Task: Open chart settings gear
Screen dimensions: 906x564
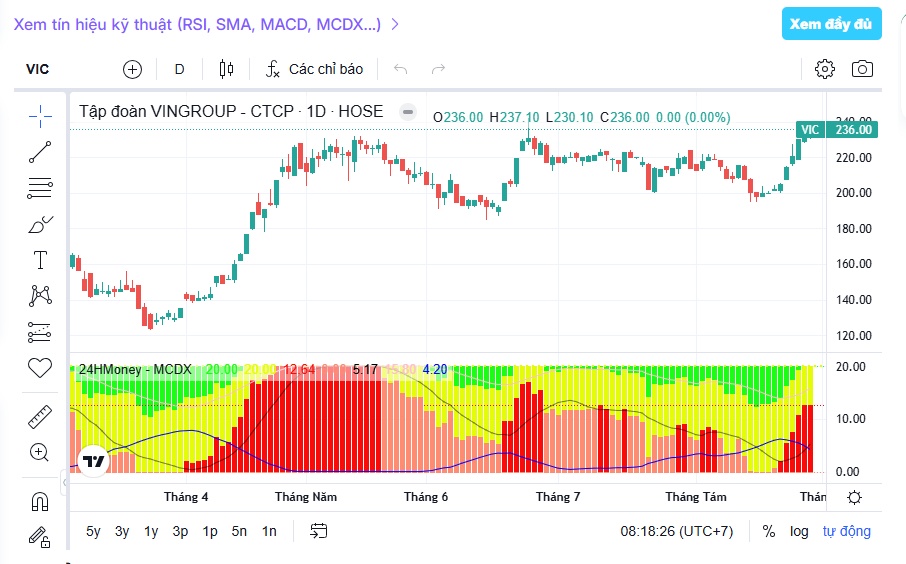Action: tap(825, 69)
